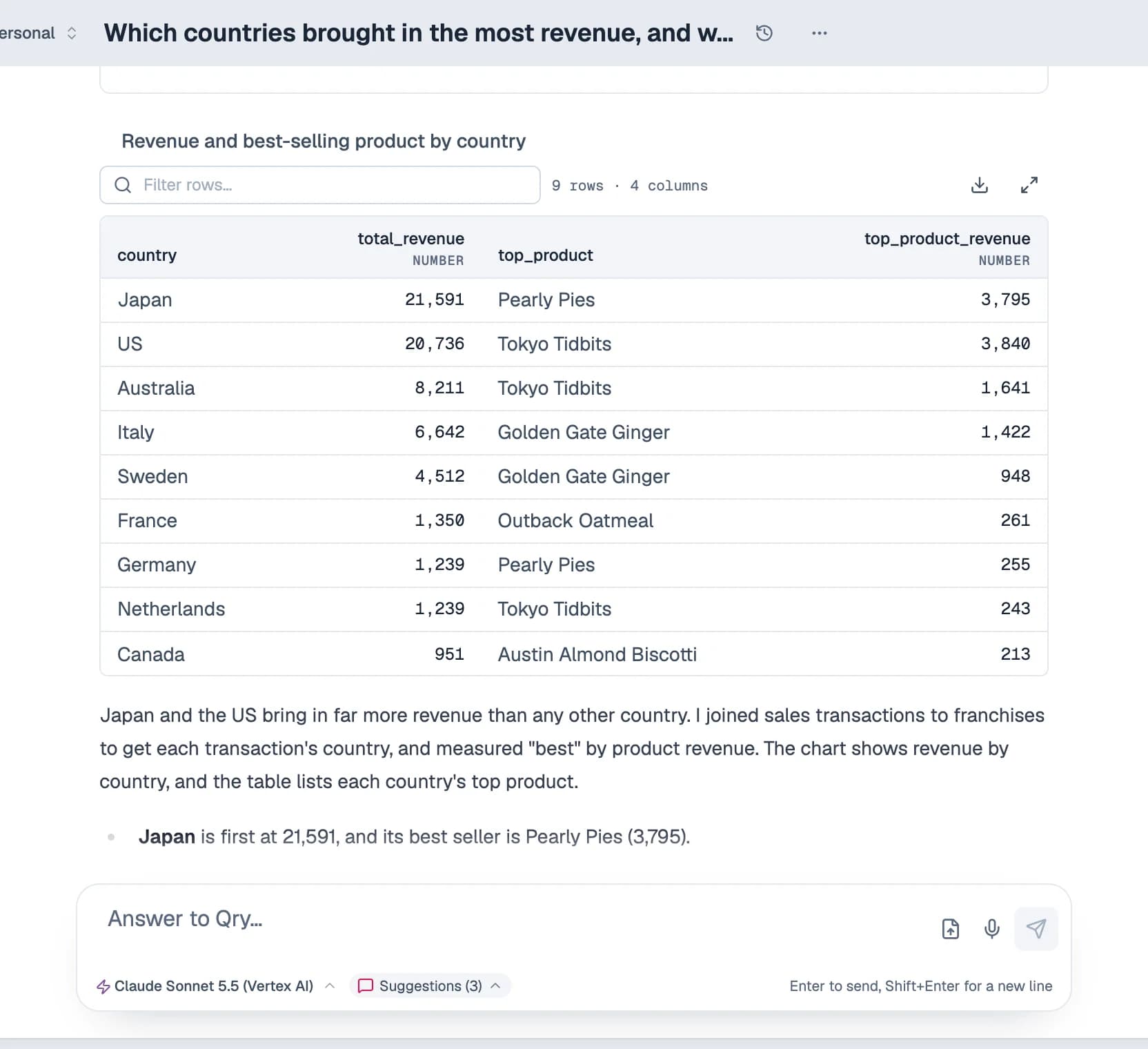Click the lightning bolt model icon
The image size is (1148, 1049).
(103, 986)
